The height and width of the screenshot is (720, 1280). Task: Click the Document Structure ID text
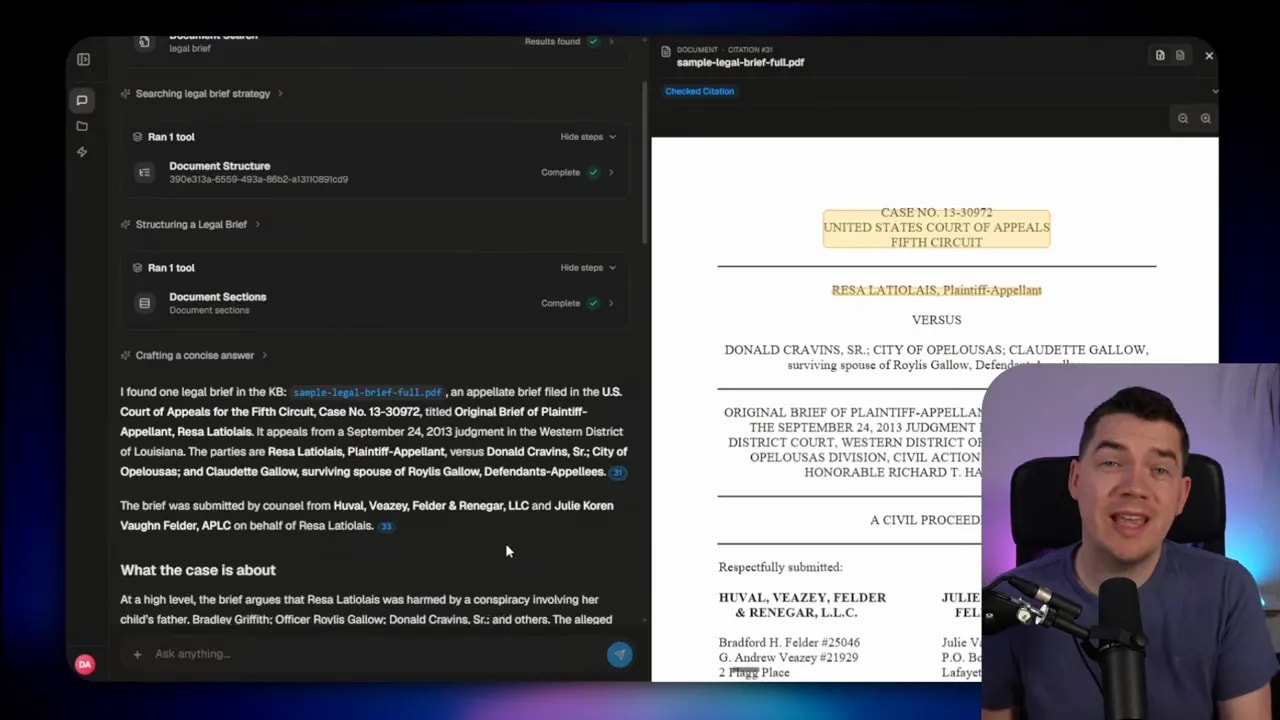[x=258, y=180]
